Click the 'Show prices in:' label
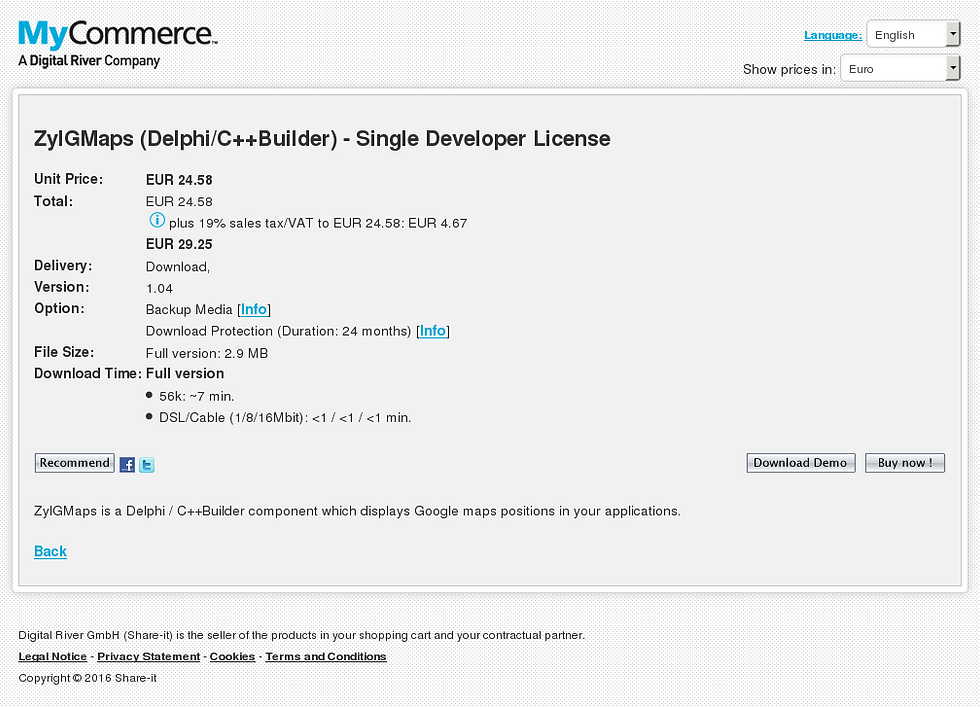 pos(789,69)
